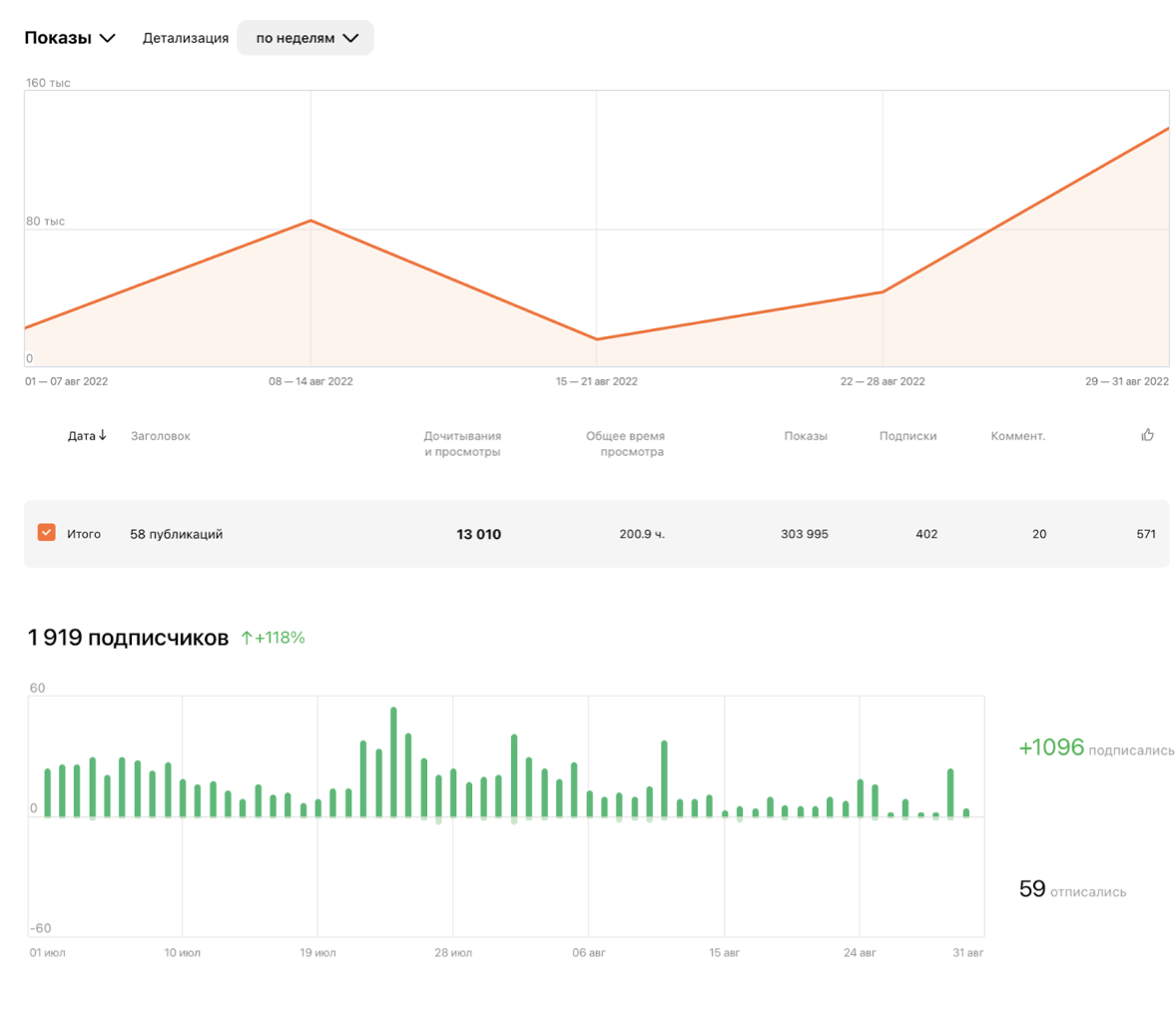Open the Показы metric dropdown

[70, 38]
